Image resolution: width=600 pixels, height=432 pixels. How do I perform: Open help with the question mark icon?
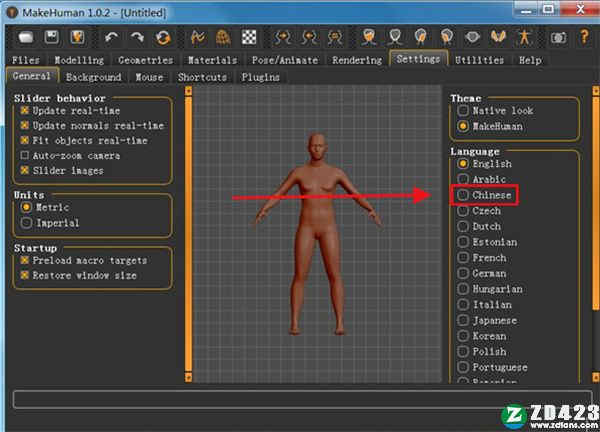point(584,37)
